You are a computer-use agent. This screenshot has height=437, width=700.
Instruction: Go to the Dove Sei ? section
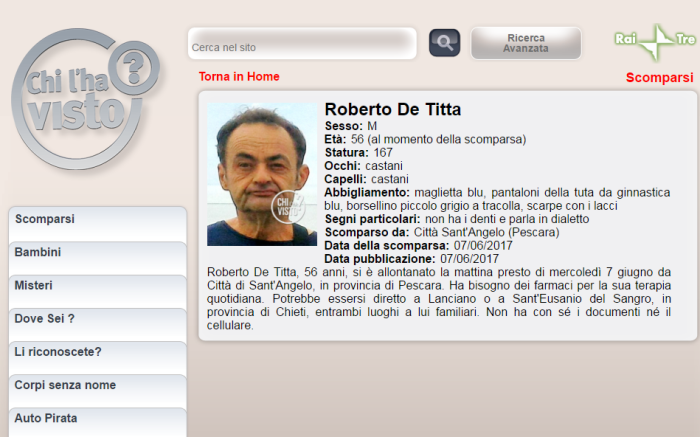[97, 325]
